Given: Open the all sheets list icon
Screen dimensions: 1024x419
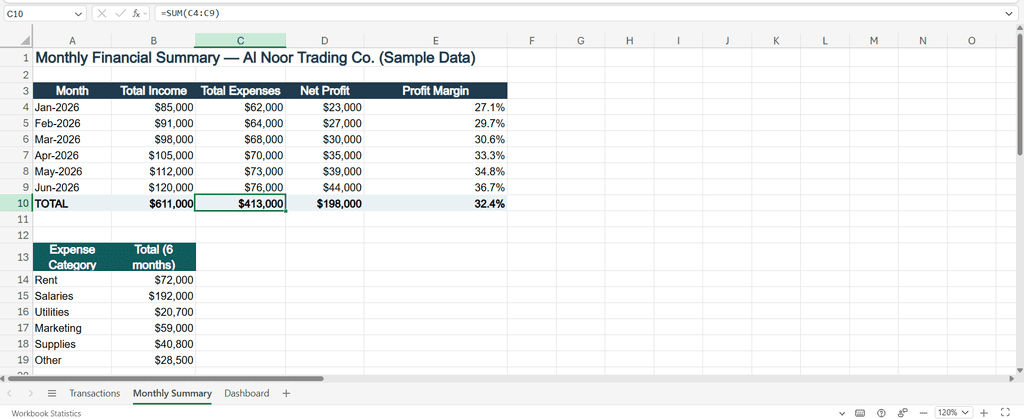Looking at the screenshot, I should coord(52,394).
